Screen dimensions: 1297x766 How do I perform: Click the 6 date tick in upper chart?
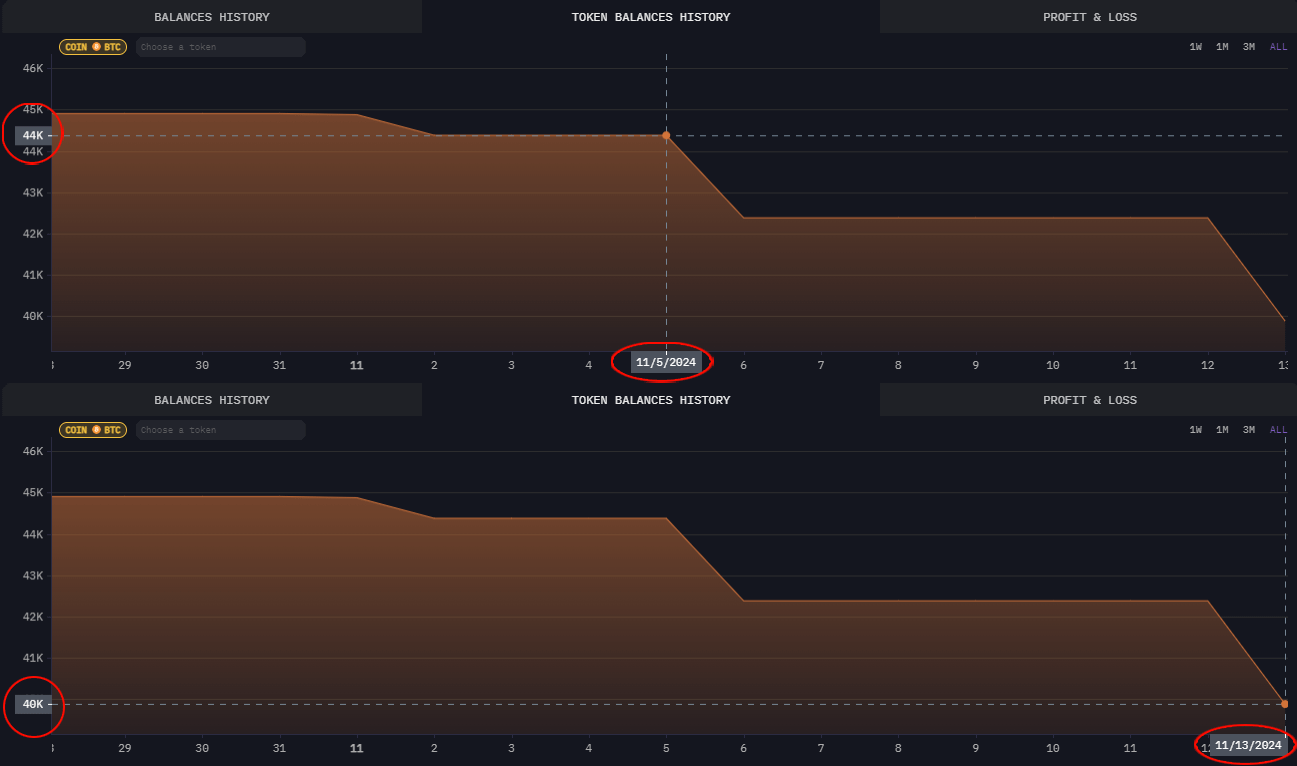(743, 365)
